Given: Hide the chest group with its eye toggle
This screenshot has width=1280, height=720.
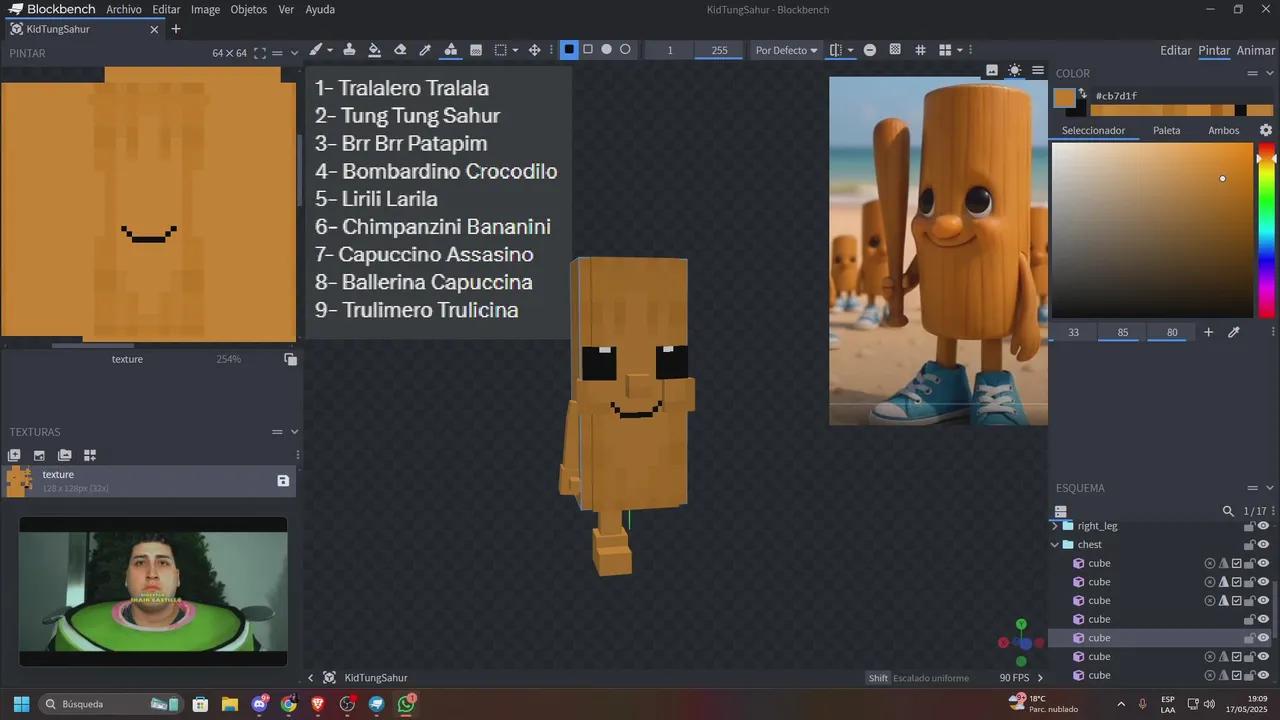Looking at the screenshot, I should click(x=1264, y=544).
